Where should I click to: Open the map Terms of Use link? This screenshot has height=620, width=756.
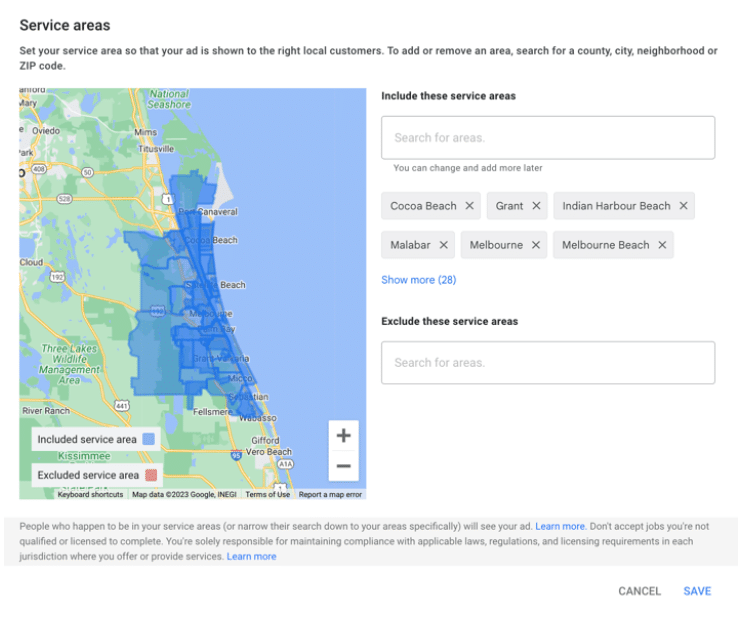pos(268,494)
